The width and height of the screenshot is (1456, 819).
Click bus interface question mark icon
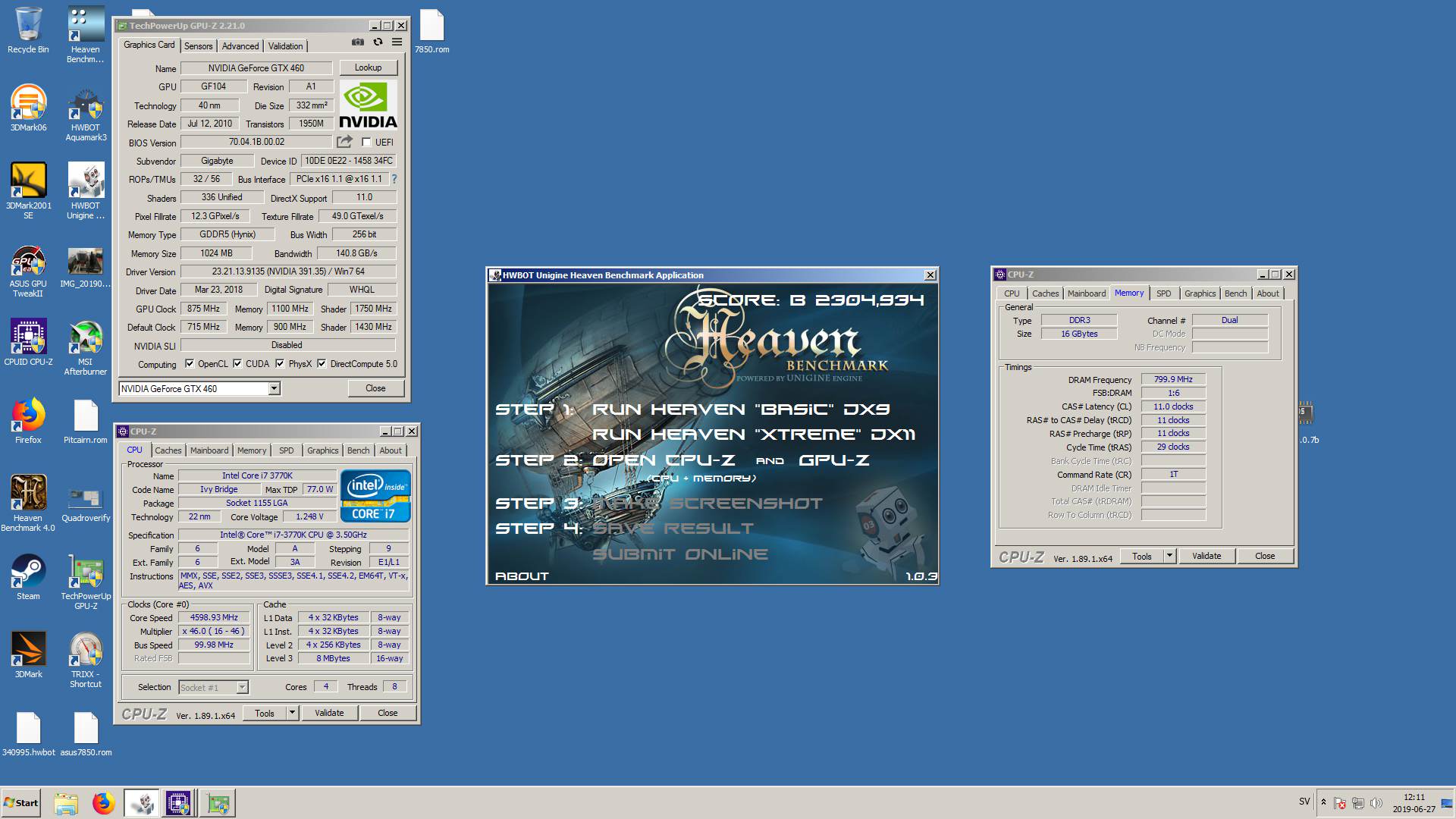click(x=394, y=179)
